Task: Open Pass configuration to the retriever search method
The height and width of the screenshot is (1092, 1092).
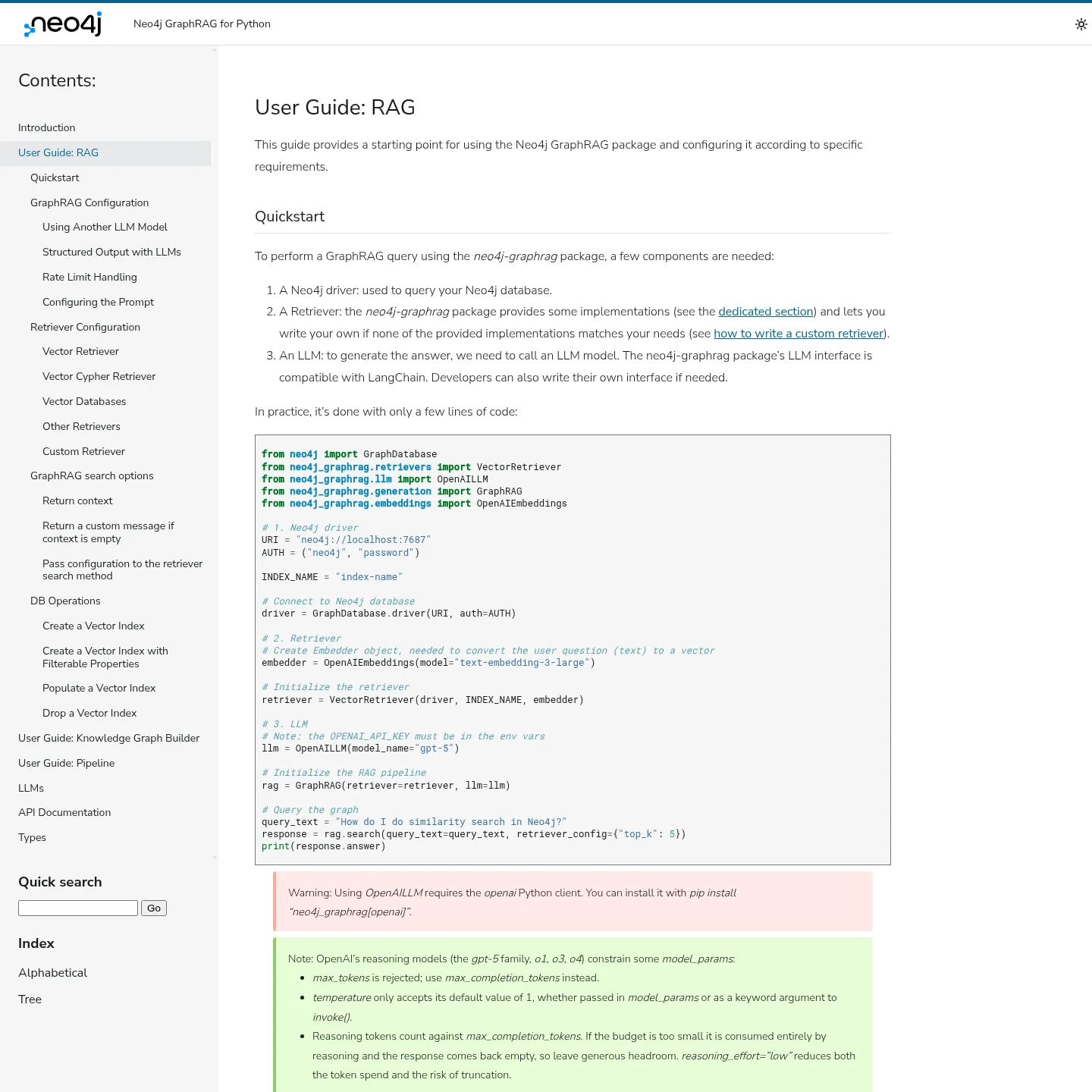Action: pyautogui.click(x=123, y=570)
